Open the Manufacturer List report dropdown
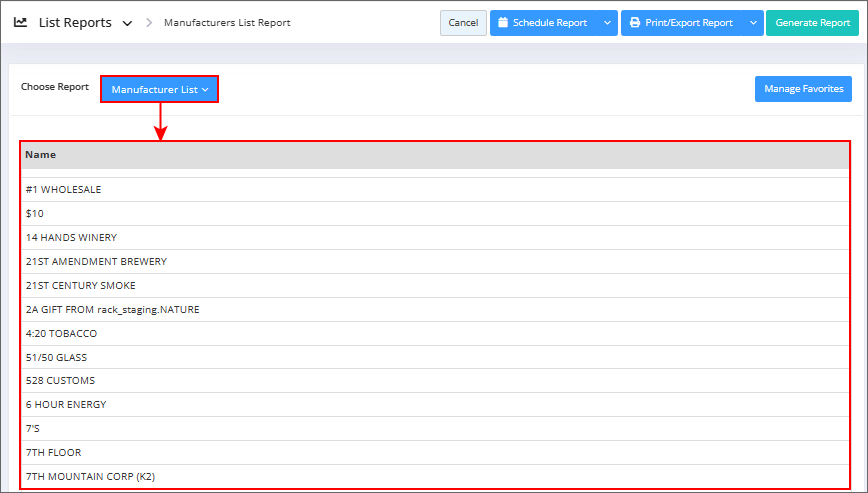The width and height of the screenshot is (868, 493). [159, 89]
